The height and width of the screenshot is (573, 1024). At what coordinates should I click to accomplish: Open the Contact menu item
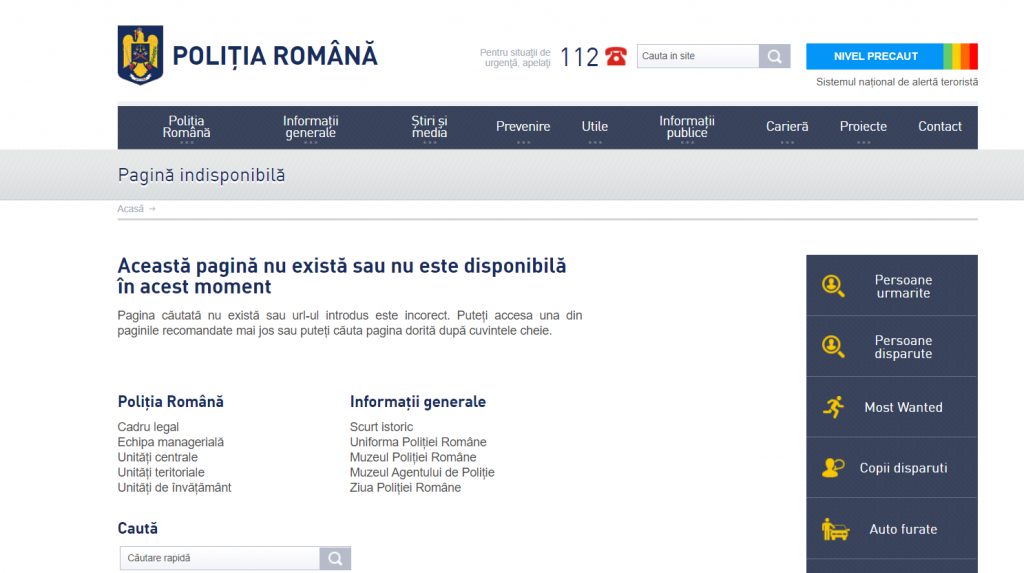(940, 127)
